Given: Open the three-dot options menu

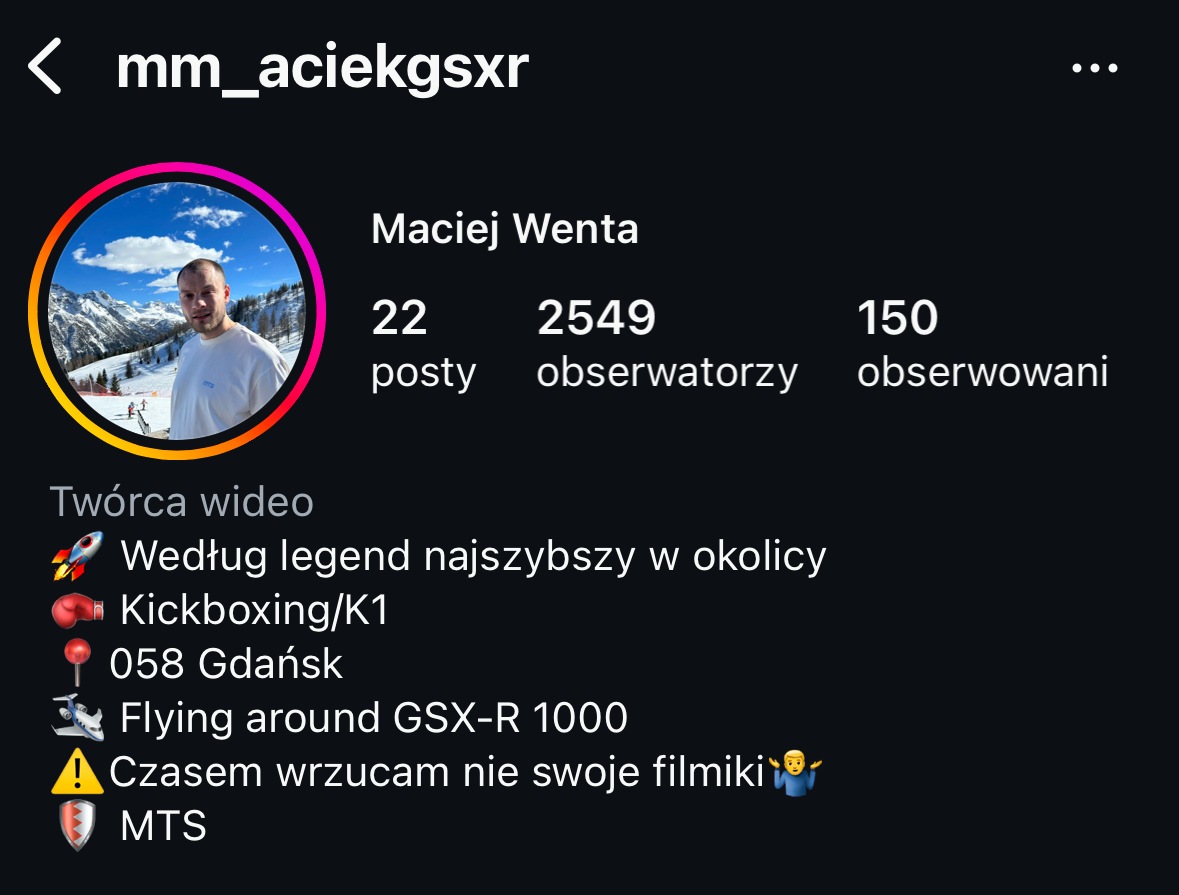Looking at the screenshot, I should (1094, 68).
